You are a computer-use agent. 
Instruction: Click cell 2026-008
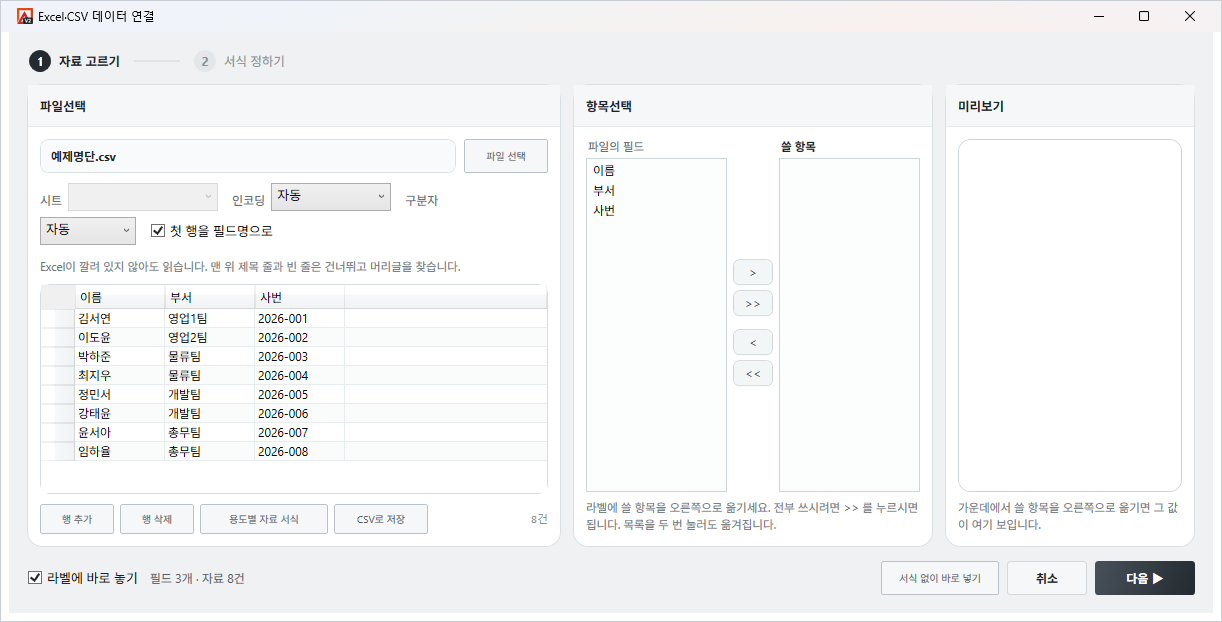[x=300, y=451]
